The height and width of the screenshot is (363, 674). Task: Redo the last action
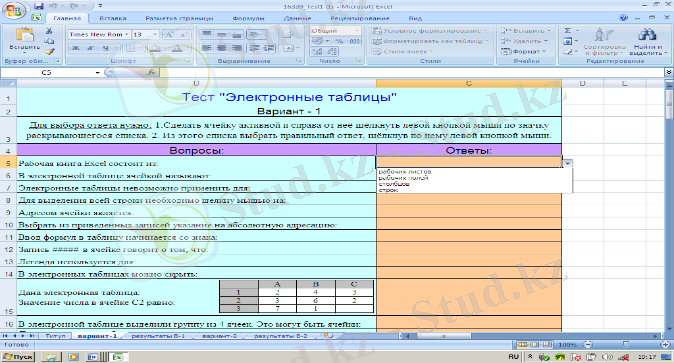point(73,6)
